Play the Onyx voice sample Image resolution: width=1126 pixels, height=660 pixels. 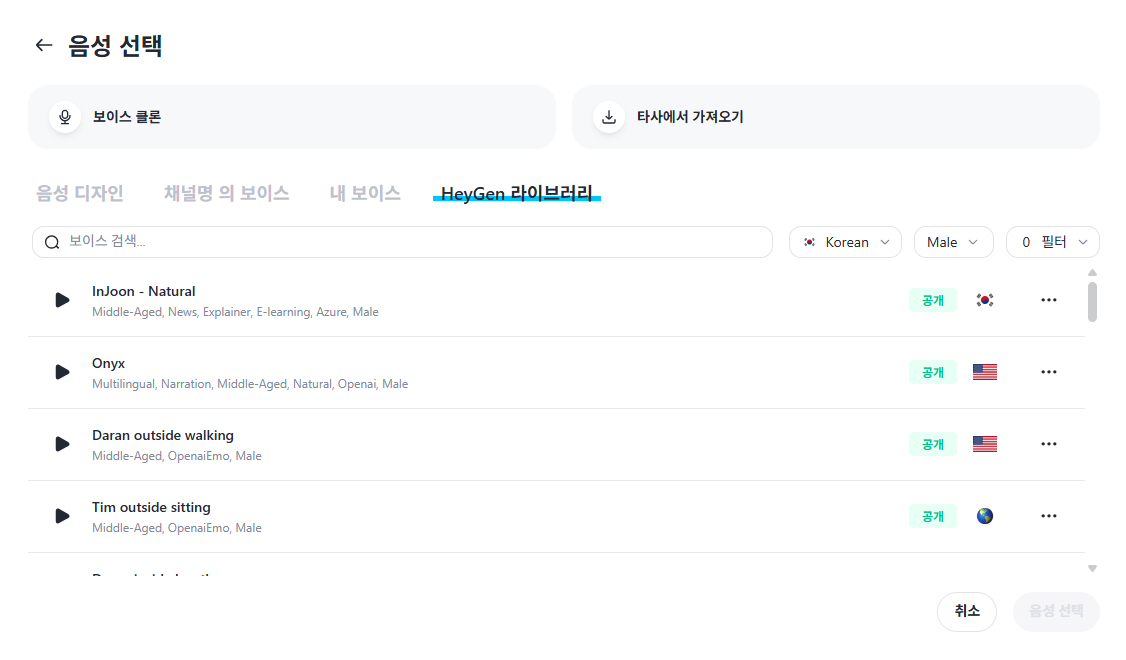click(62, 372)
